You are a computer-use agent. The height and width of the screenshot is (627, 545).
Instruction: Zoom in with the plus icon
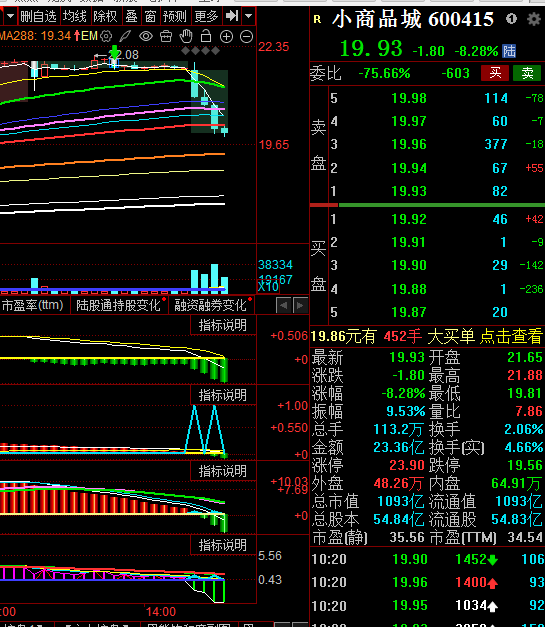(226, 37)
